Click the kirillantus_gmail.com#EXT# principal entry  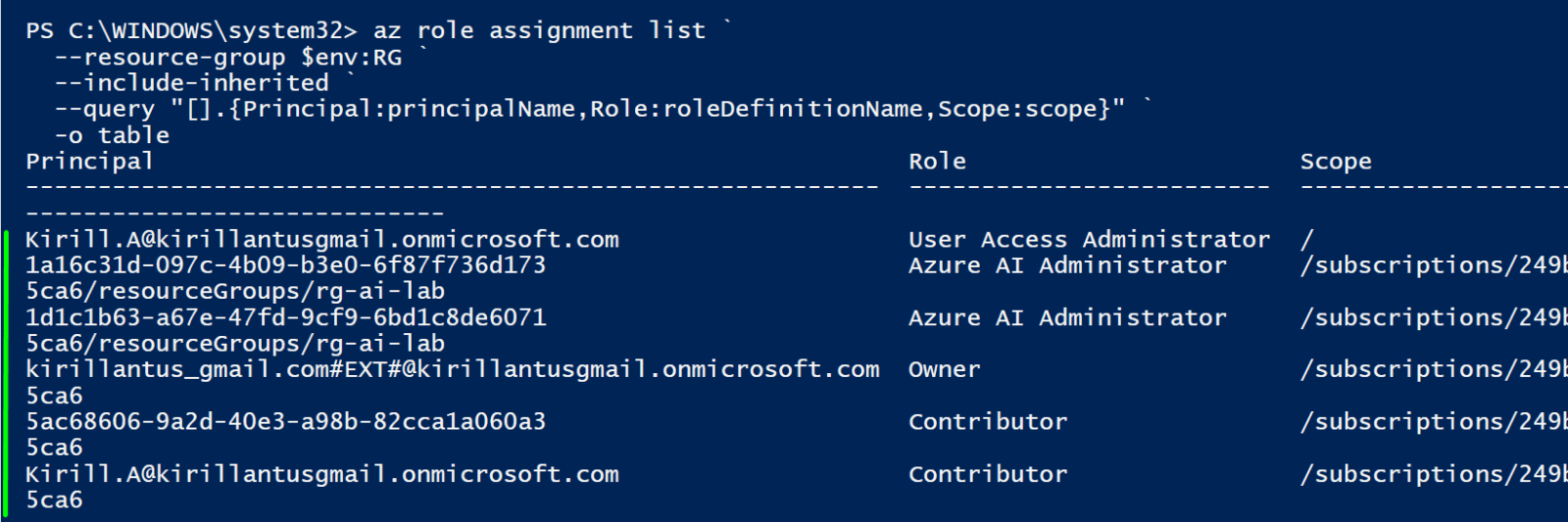pyautogui.click(x=453, y=369)
